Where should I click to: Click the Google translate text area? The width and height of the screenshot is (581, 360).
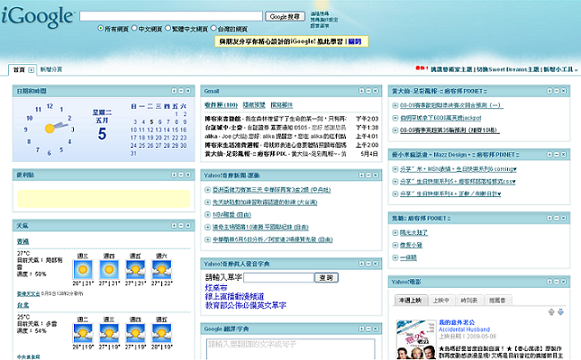290,349
